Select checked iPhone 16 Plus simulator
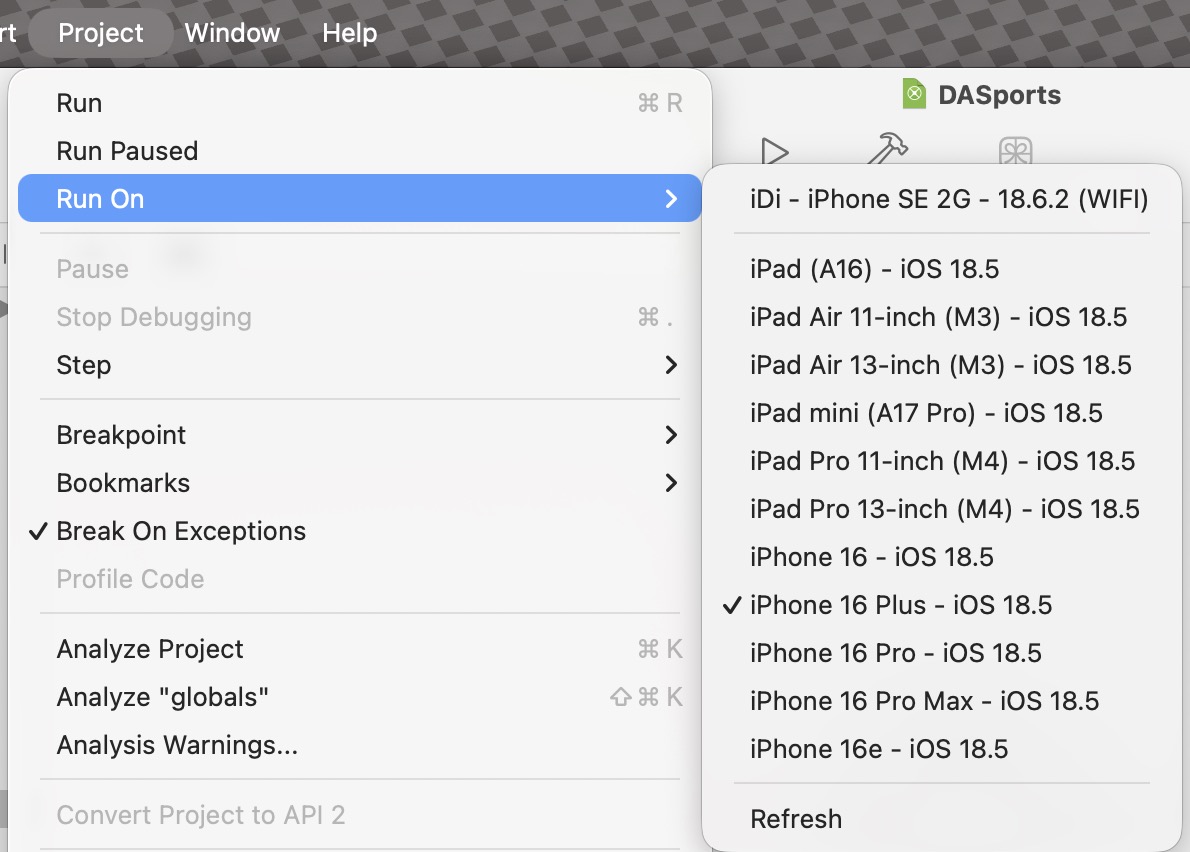 901,605
